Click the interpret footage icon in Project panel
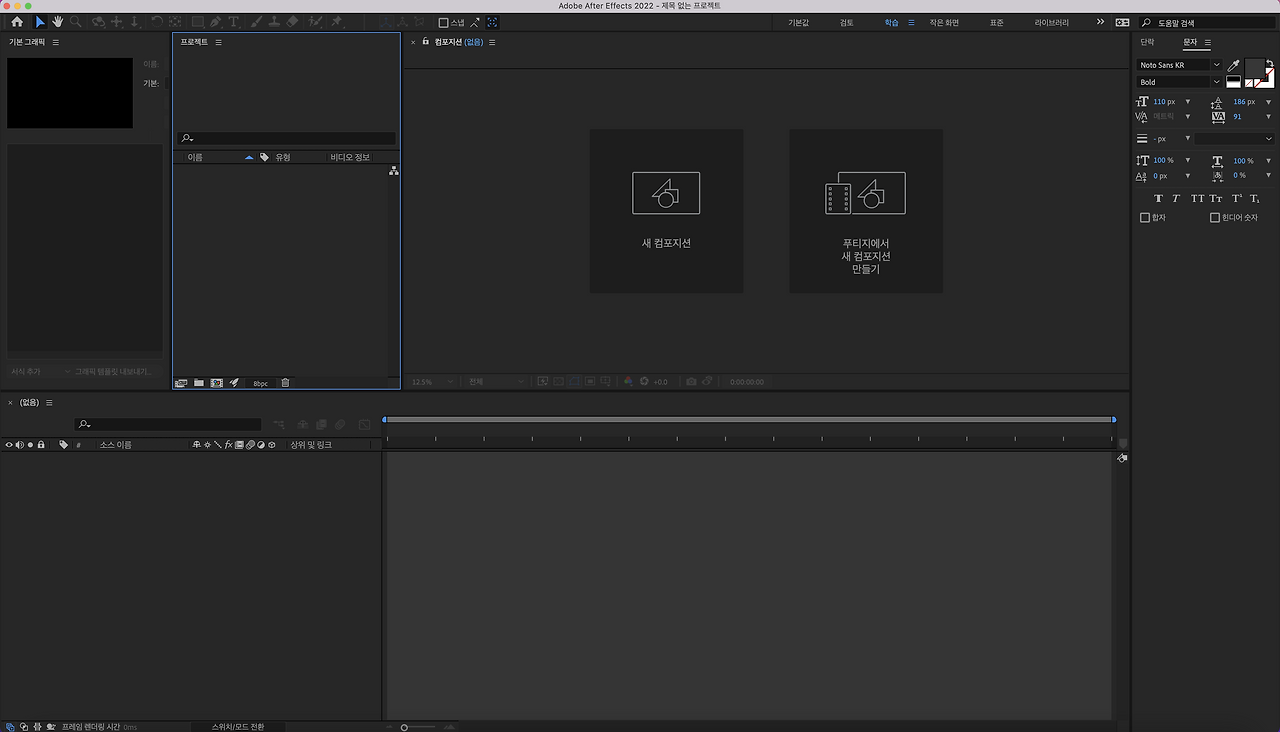The height and width of the screenshot is (732, 1280). click(181, 383)
